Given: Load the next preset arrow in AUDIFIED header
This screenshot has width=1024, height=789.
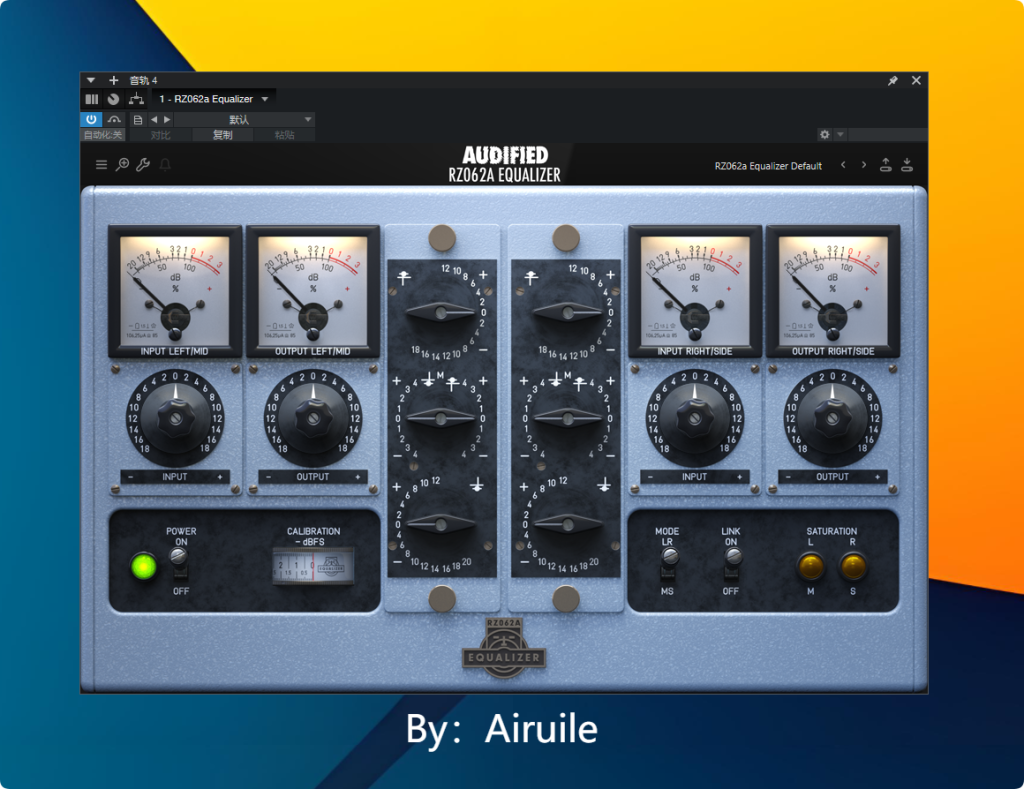Looking at the screenshot, I should [864, 165].
